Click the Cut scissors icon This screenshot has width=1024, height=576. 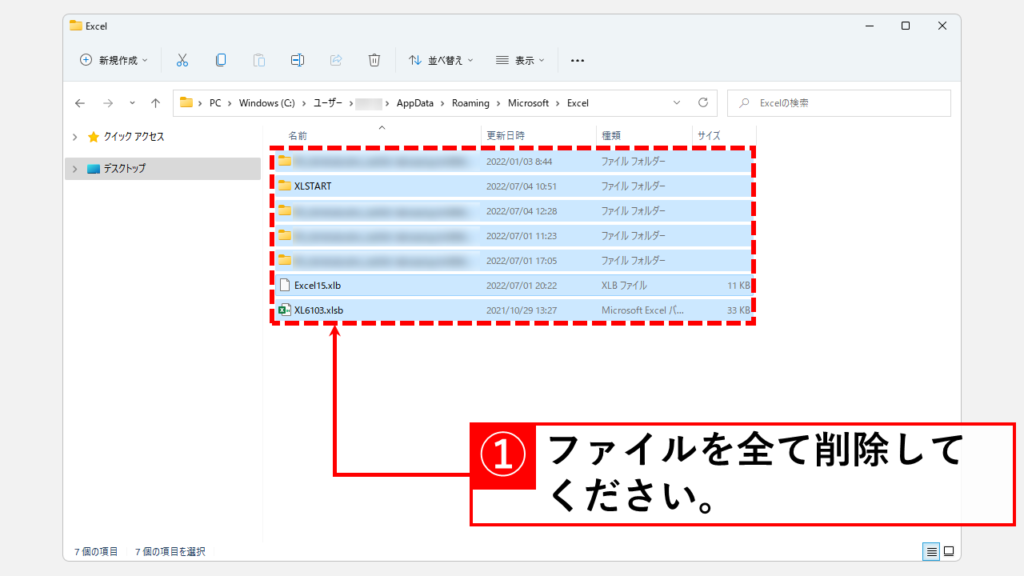tap(182, 60)
